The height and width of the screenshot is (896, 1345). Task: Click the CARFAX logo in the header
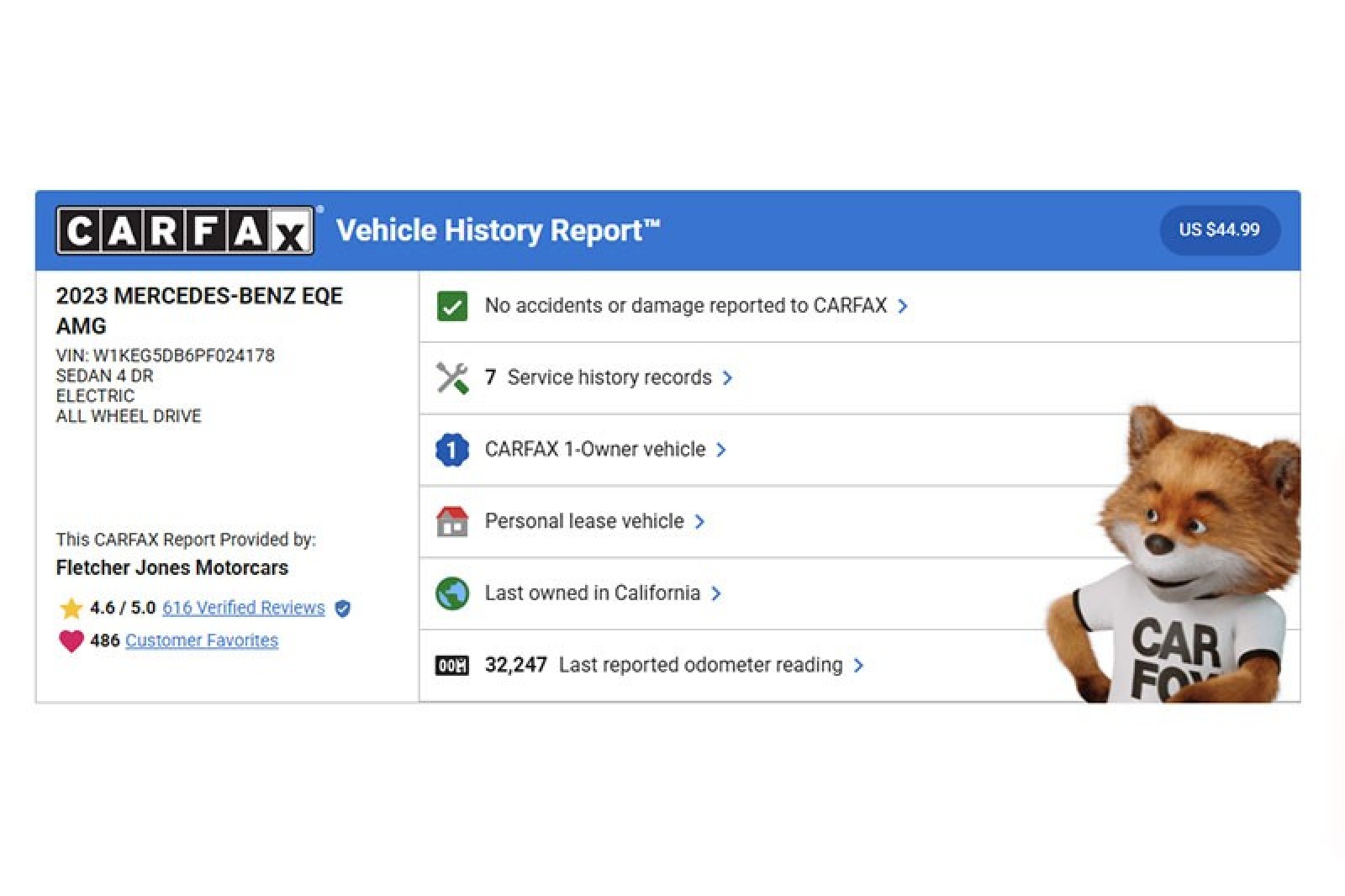click(185, 230)
